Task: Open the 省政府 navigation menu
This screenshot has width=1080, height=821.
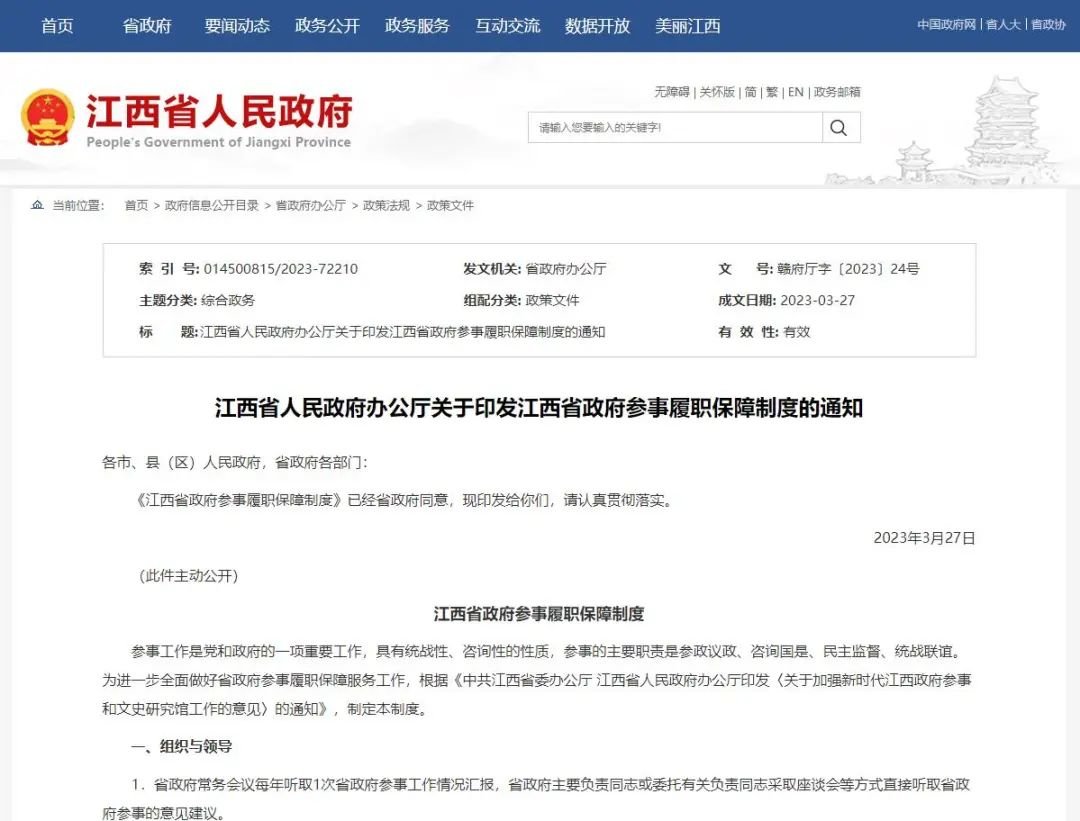Action: (147, 26)
